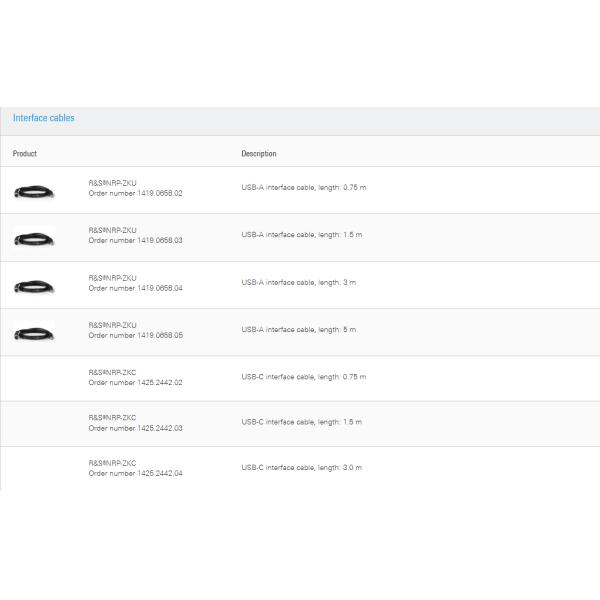Click cable image for order 1419.0658.03
Viewport: 600px width, 600px height.
tap(34, 238)
